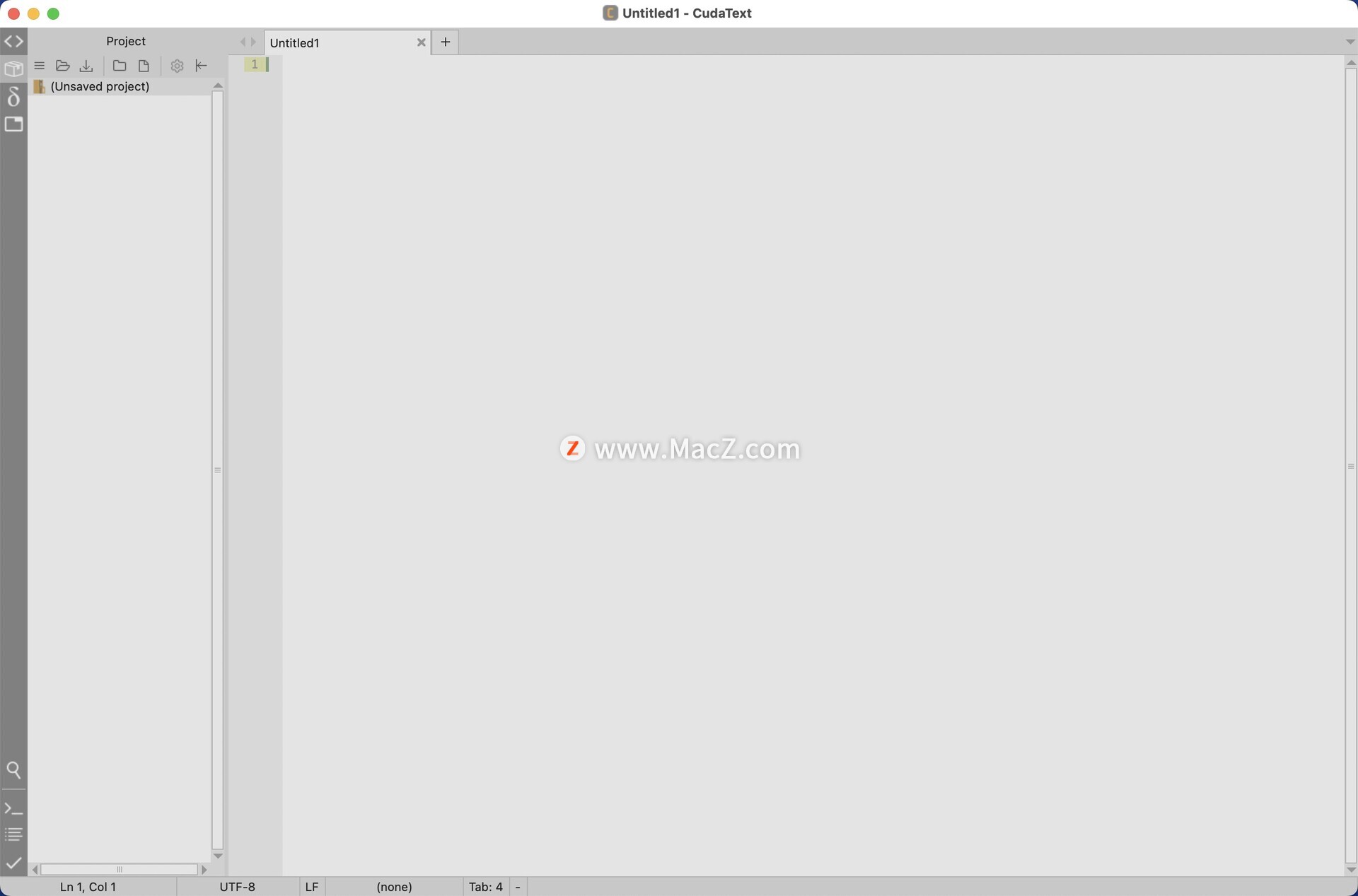1358x896 pixels.
Task: Show the Tabs list sidebar panel
Action: pos(13,124)
